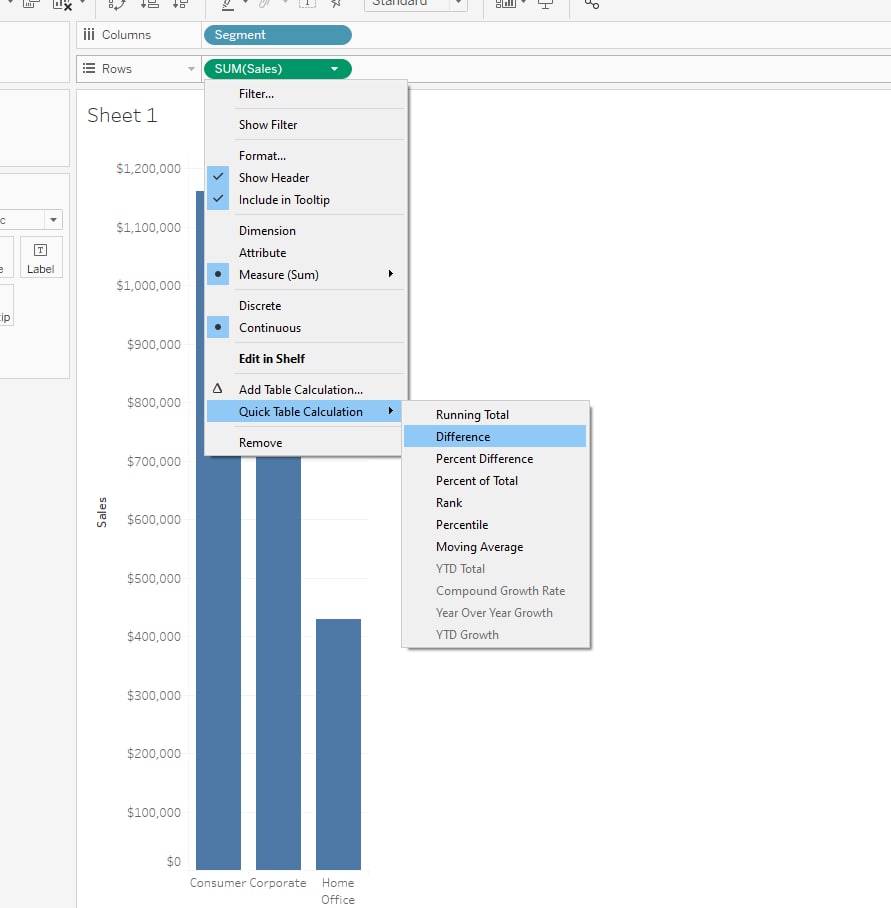The height and width of the screenshot is (908, 891).
Task: Click the $500,000 axis label
Action: [x=153, y=579]
